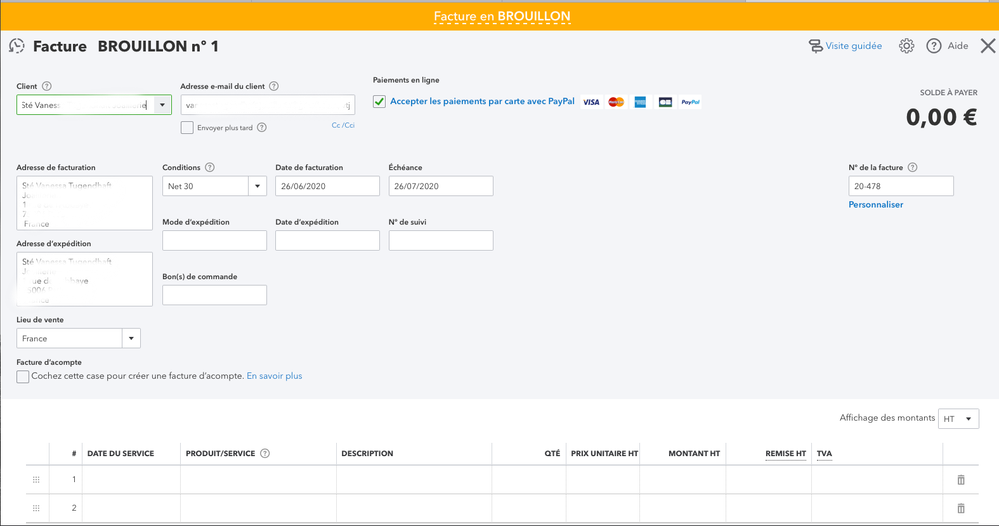Click help icon next to Envoyer plus tard
This screenshot has height=526, width=999.
(262, 127)
